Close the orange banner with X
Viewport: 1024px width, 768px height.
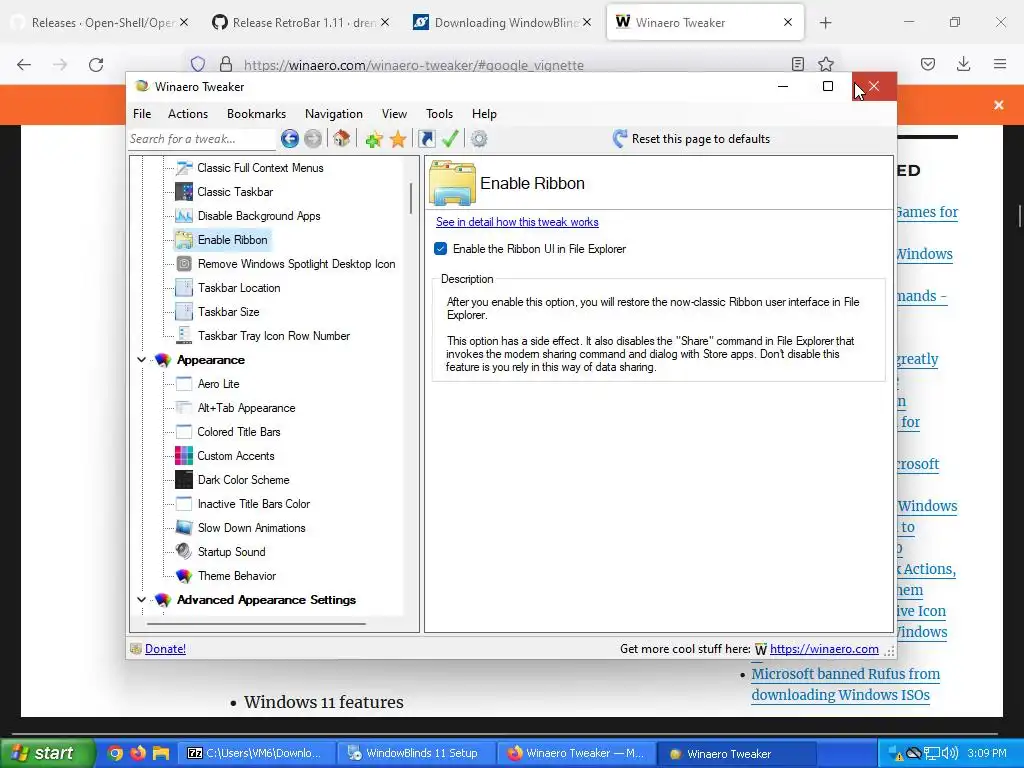(999, 104)
